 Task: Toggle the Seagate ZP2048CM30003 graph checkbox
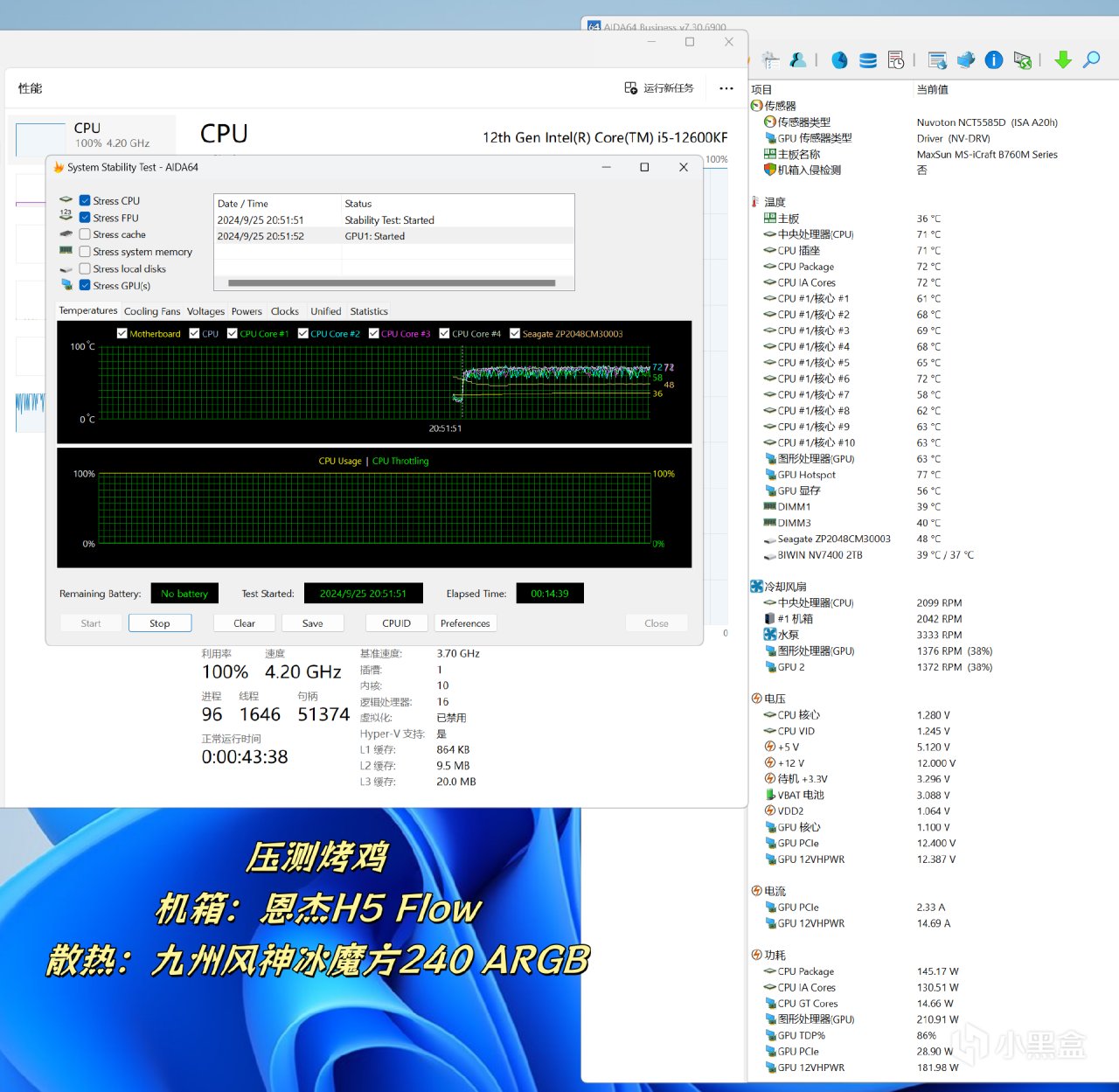(x=515, y=333)
